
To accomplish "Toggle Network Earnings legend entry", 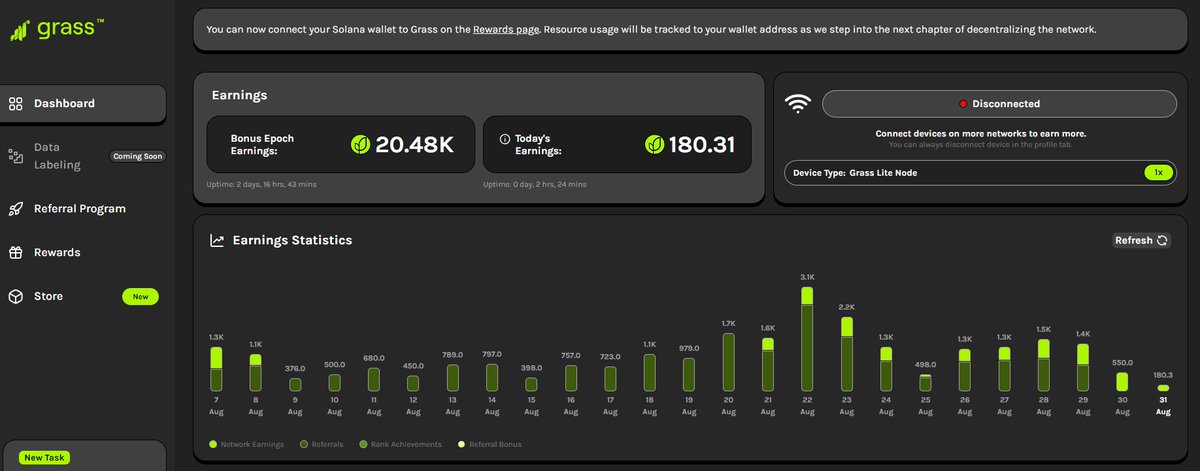I will tap(247, 444).
